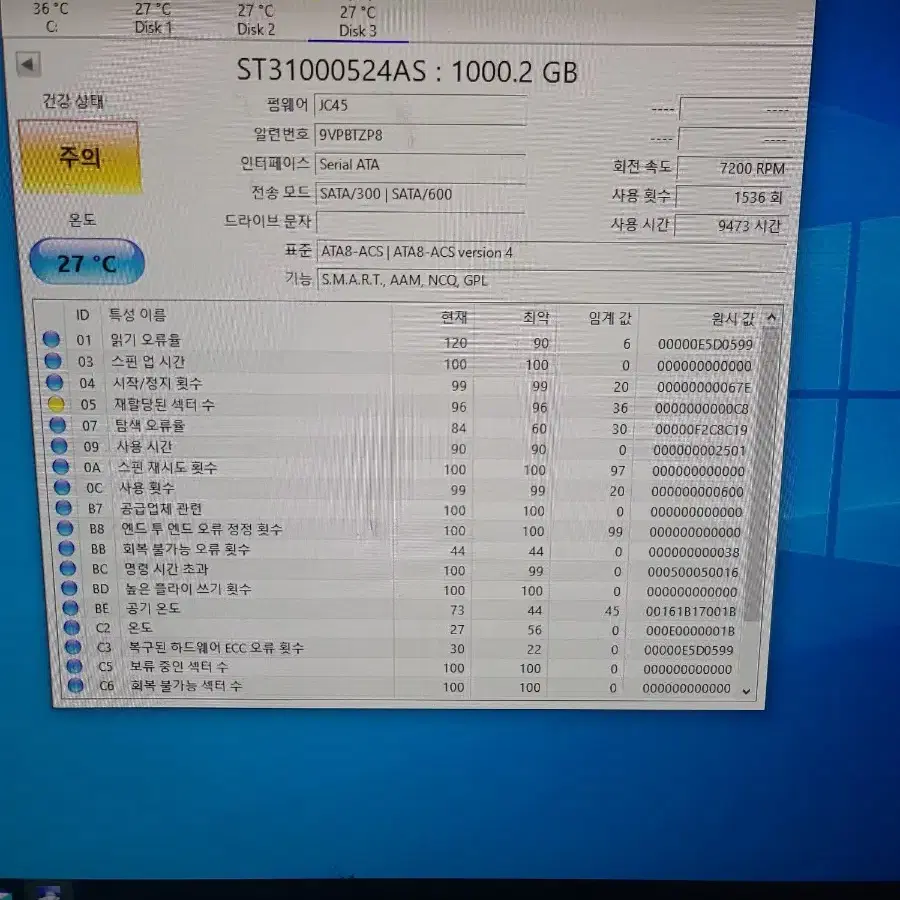Viewport: 900px width, 900px height.
Task: Select the C: drive tab
Action: (51, 17)
